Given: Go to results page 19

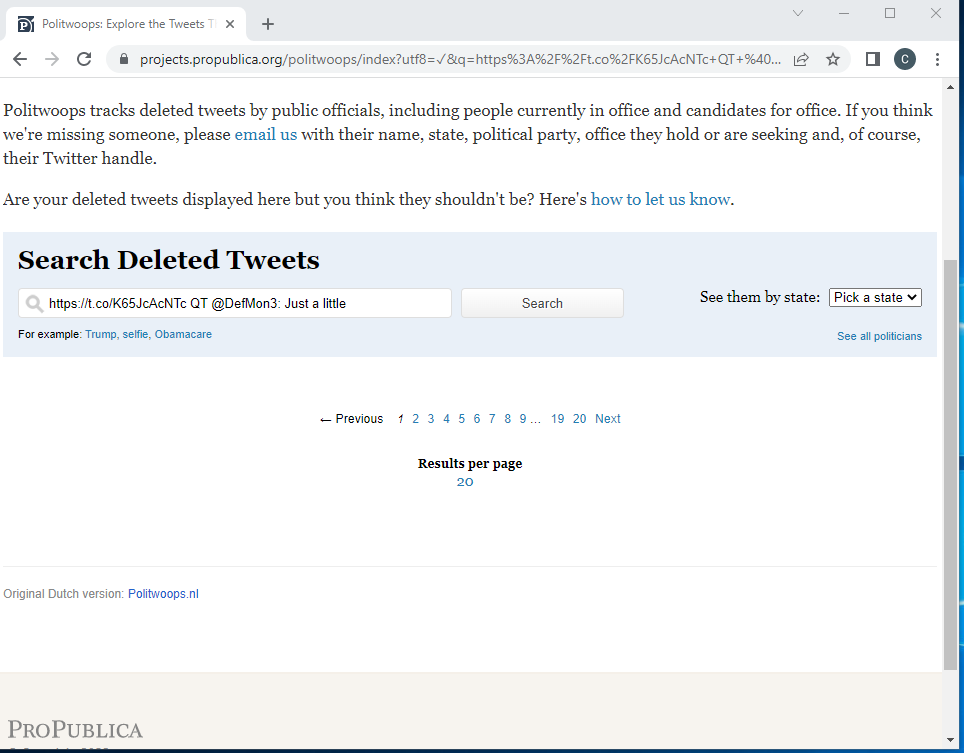Looking at the screenshot, I should pos(558,419).
